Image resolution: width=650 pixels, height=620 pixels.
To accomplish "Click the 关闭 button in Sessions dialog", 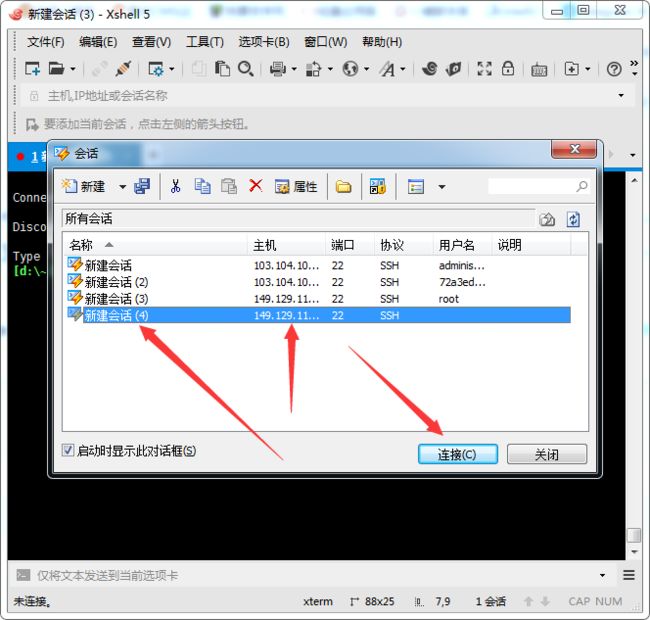I will coord(547,454).
